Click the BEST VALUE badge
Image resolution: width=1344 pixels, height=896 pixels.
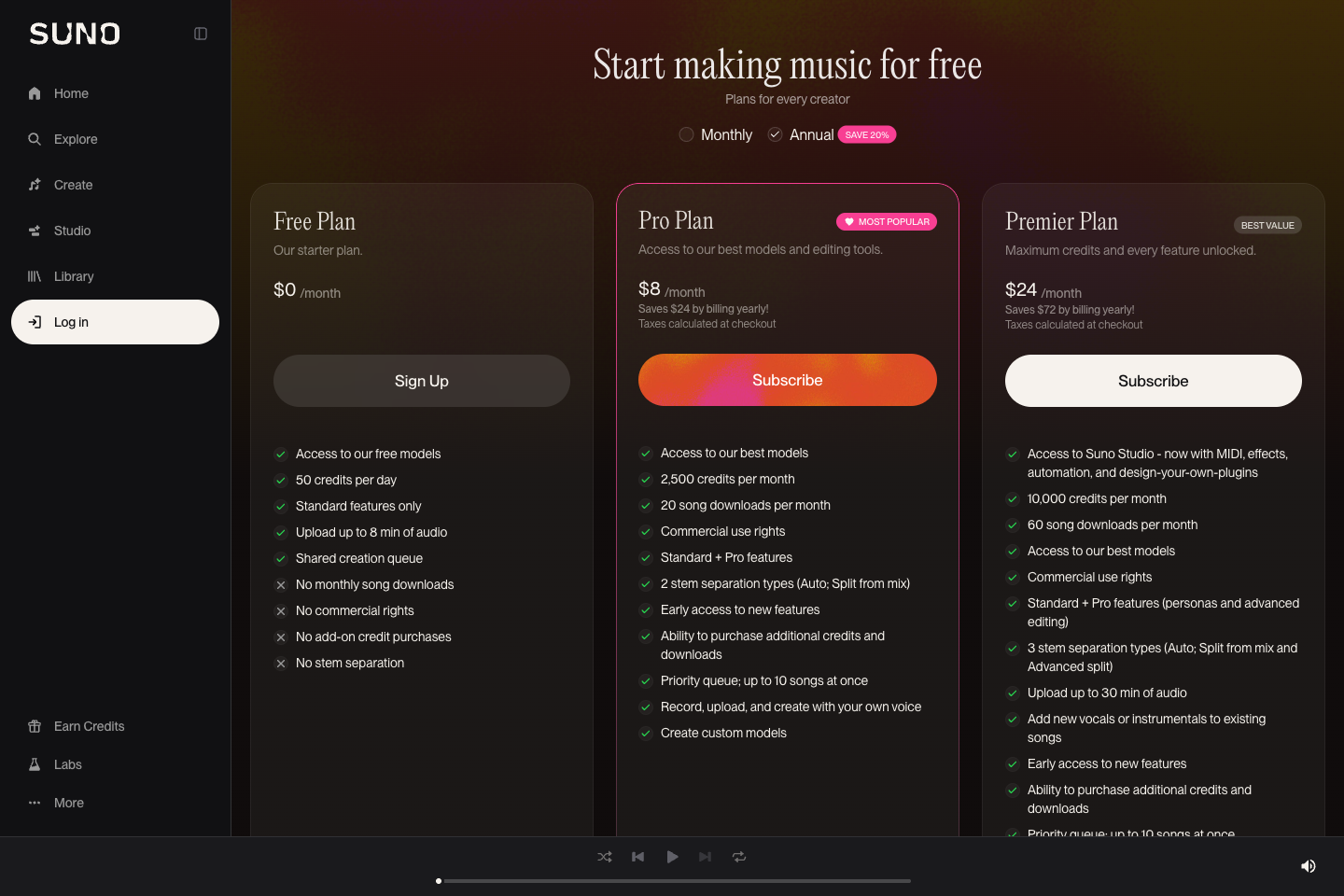pyautogui.click(x=1267, y=225)
